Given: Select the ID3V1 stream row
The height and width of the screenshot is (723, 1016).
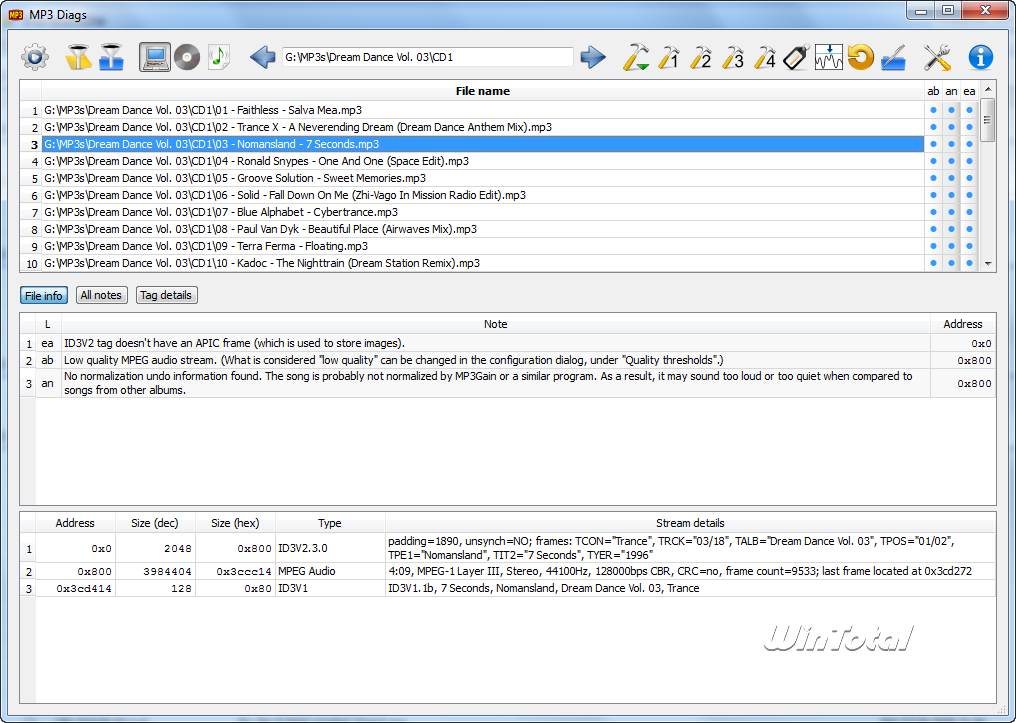Looking at the screenshot, I should (515, 588).
